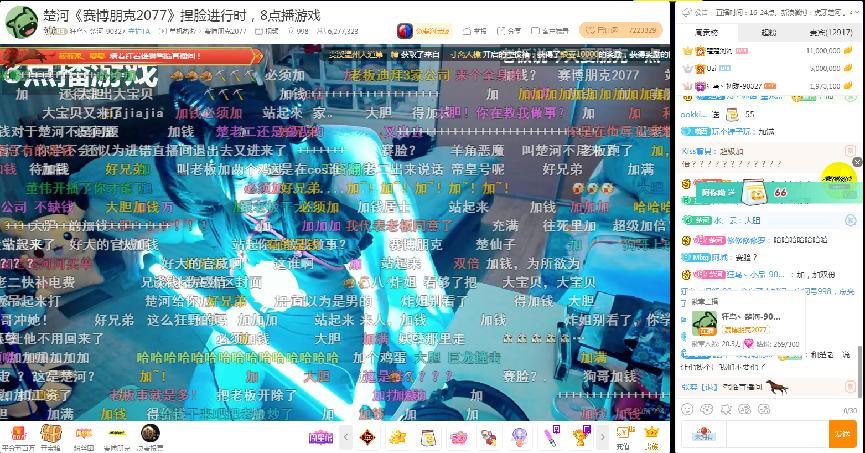Select Uzi row in ranking list
865x453 pixels.
point(768,68)
